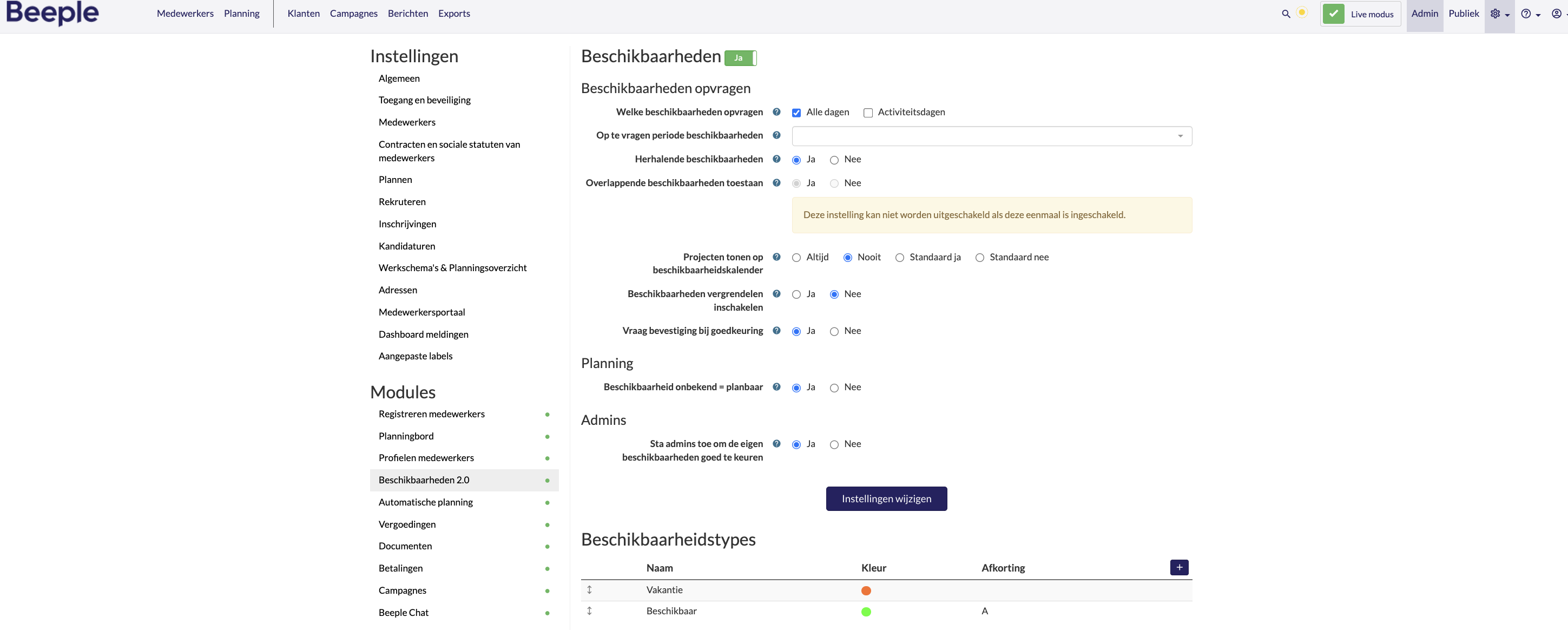1568x630 pixels.
Task: Toggle the Beschikbaarheden Ja switch
Action: (x=741, y=58)
